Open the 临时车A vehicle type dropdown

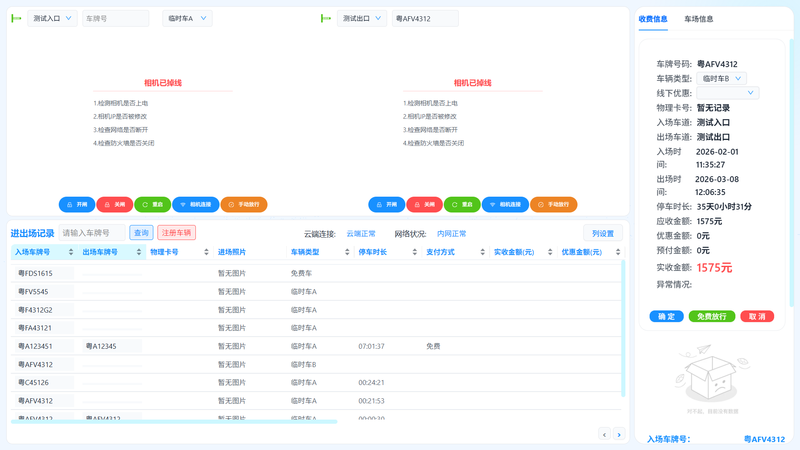point(187,18)
